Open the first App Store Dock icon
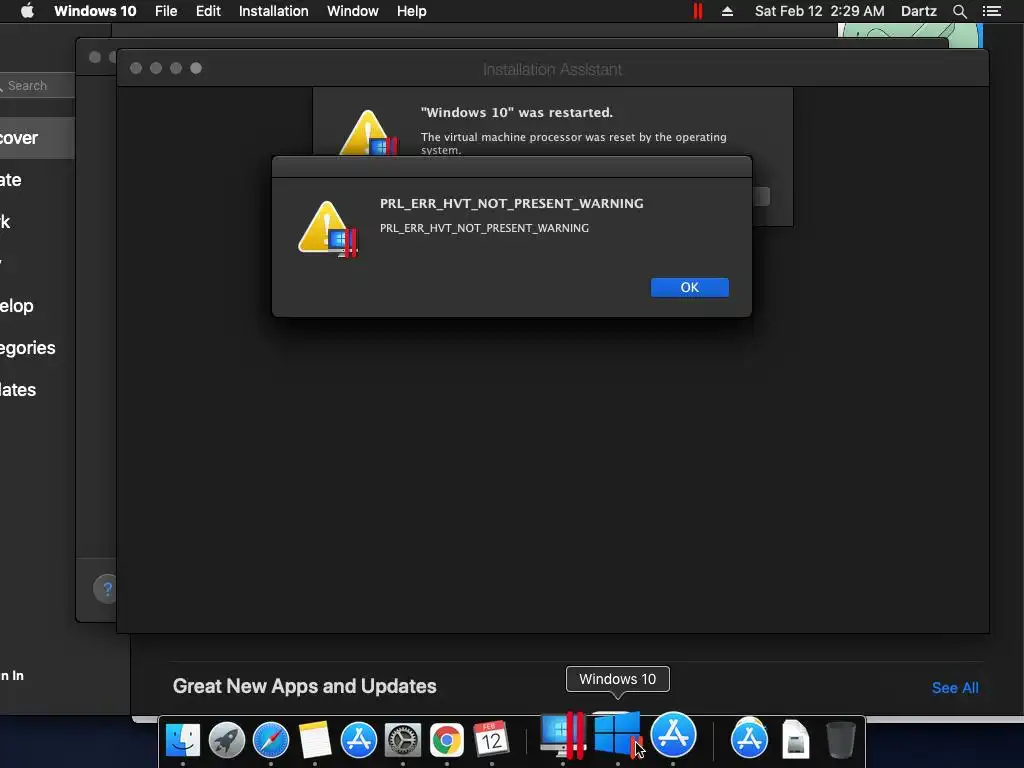Screen dimensions: 1024x768 click(359, 740)
